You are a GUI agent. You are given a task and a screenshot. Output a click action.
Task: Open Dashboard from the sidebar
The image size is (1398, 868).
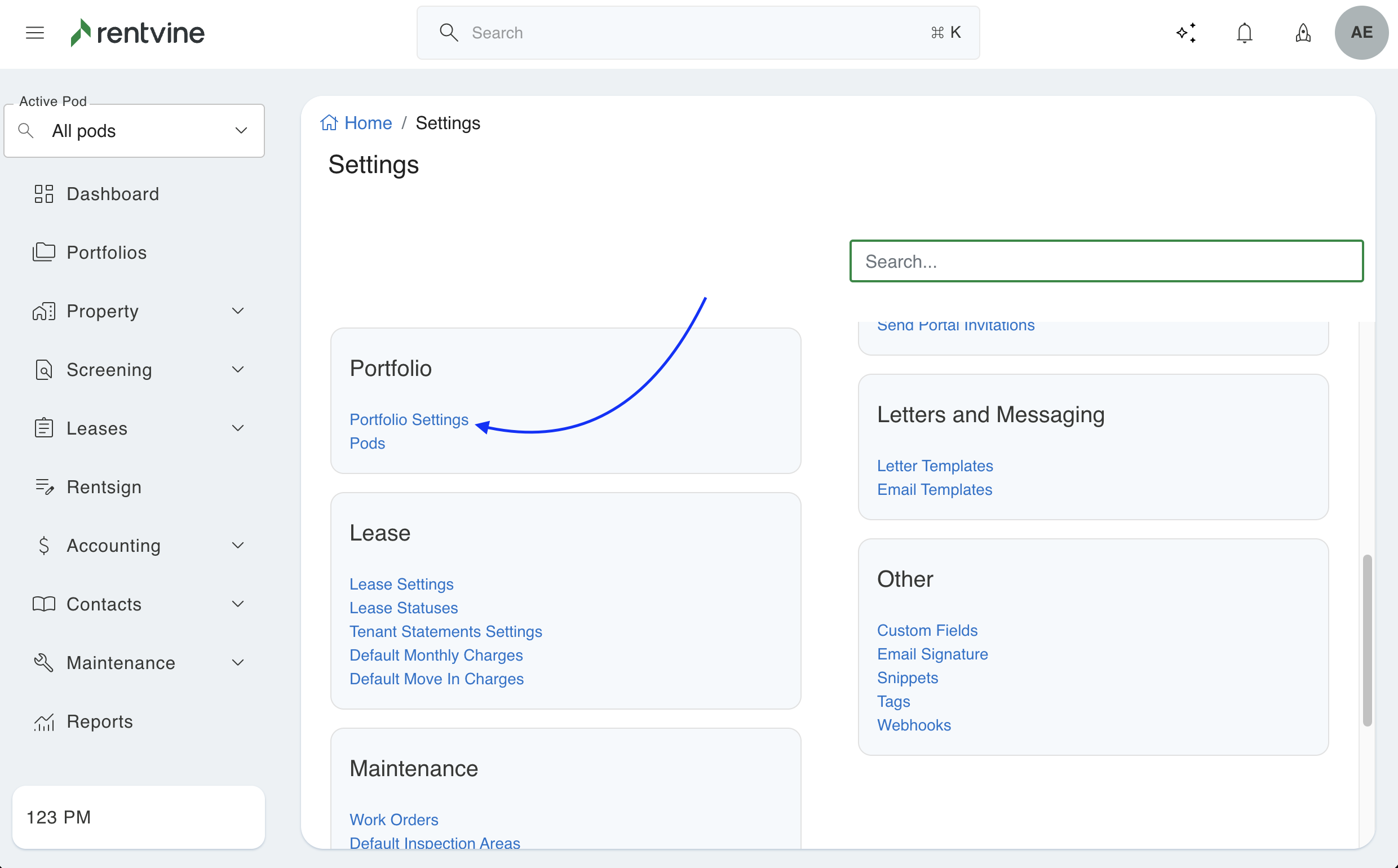pyautogui.click(x=113, y=194)
